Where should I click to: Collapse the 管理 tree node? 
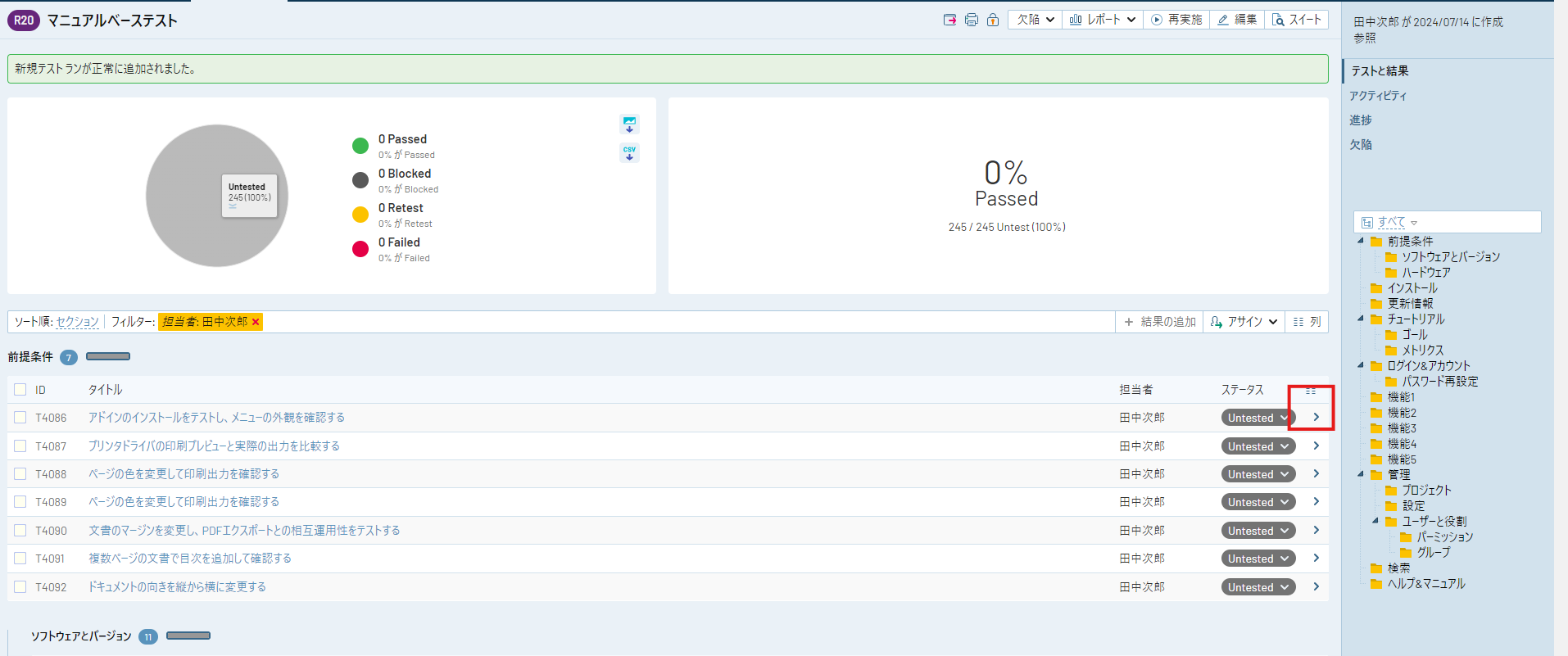pos(1361,474)
